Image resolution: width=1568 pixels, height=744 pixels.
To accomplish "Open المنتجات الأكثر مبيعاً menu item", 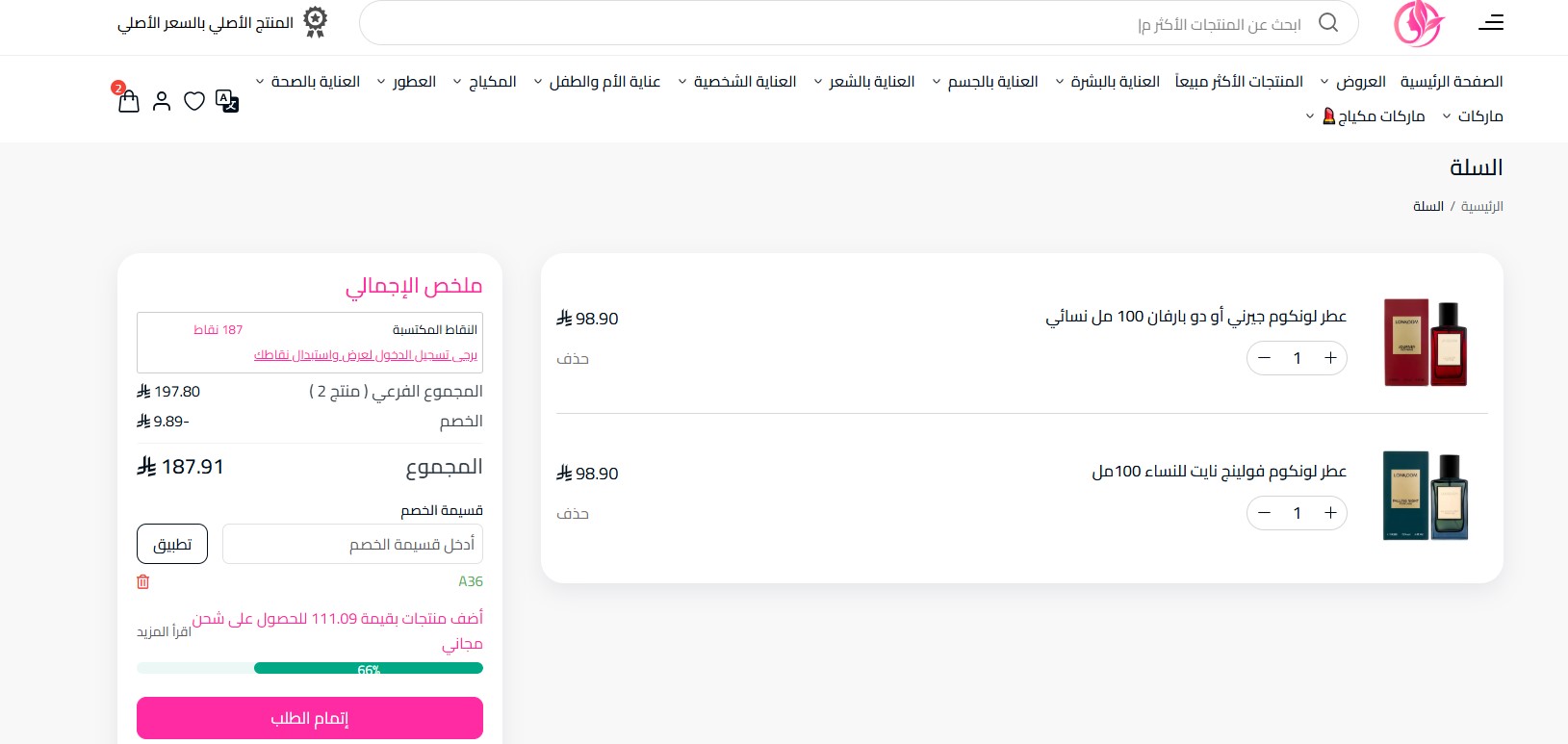I will tap(1239, 82).
